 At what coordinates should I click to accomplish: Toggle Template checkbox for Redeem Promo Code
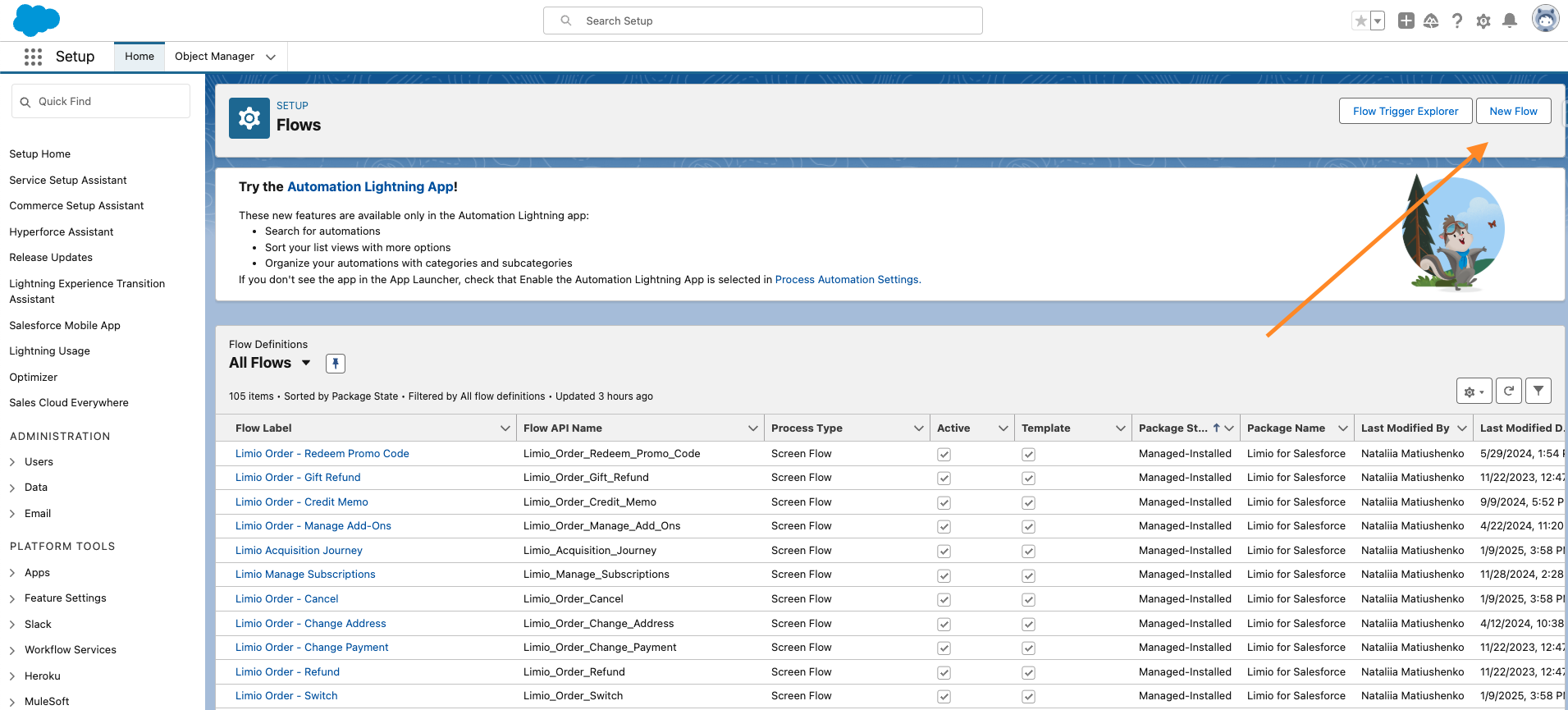click(1028, 454)
